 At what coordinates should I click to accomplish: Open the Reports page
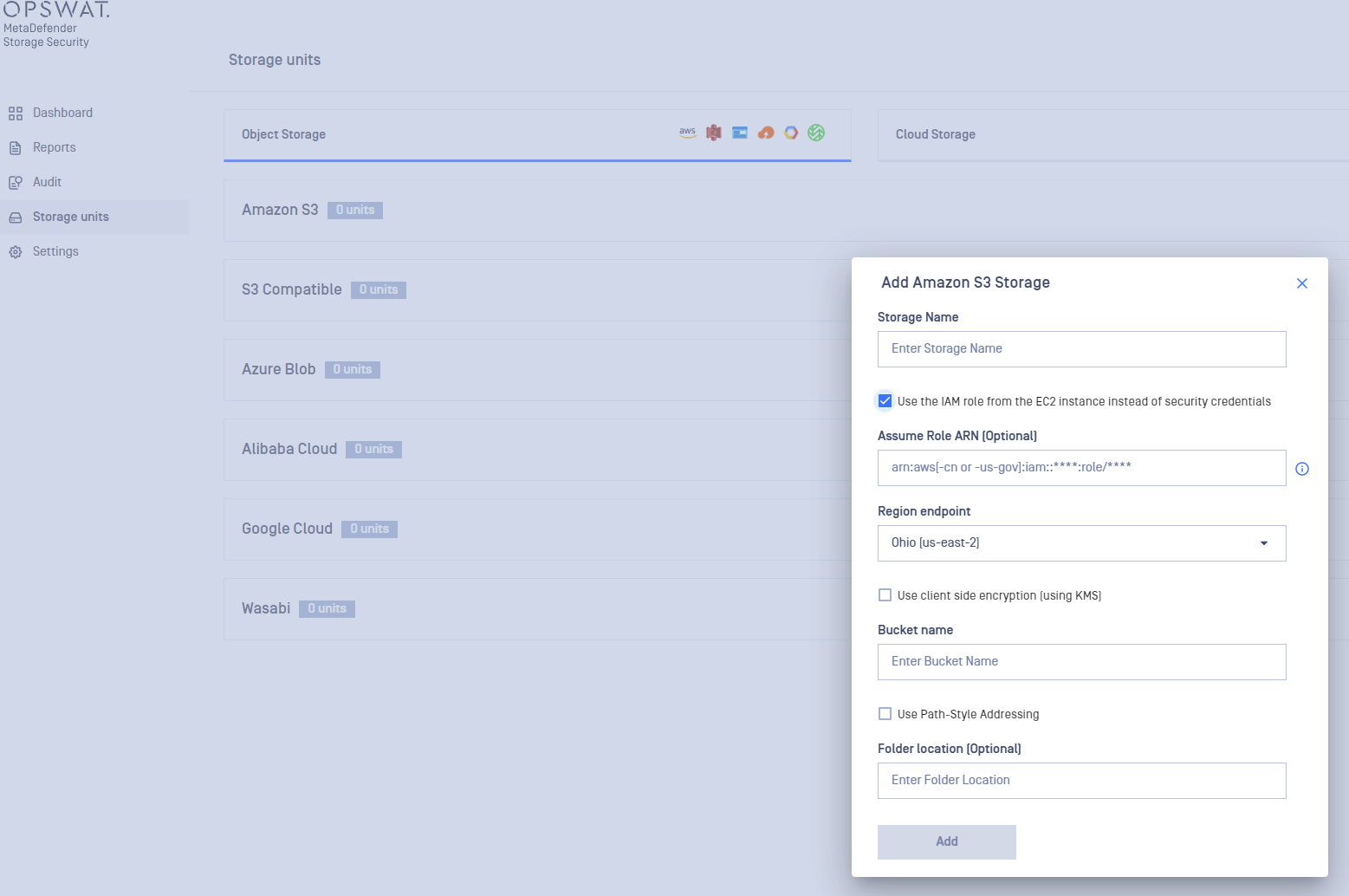94,148
